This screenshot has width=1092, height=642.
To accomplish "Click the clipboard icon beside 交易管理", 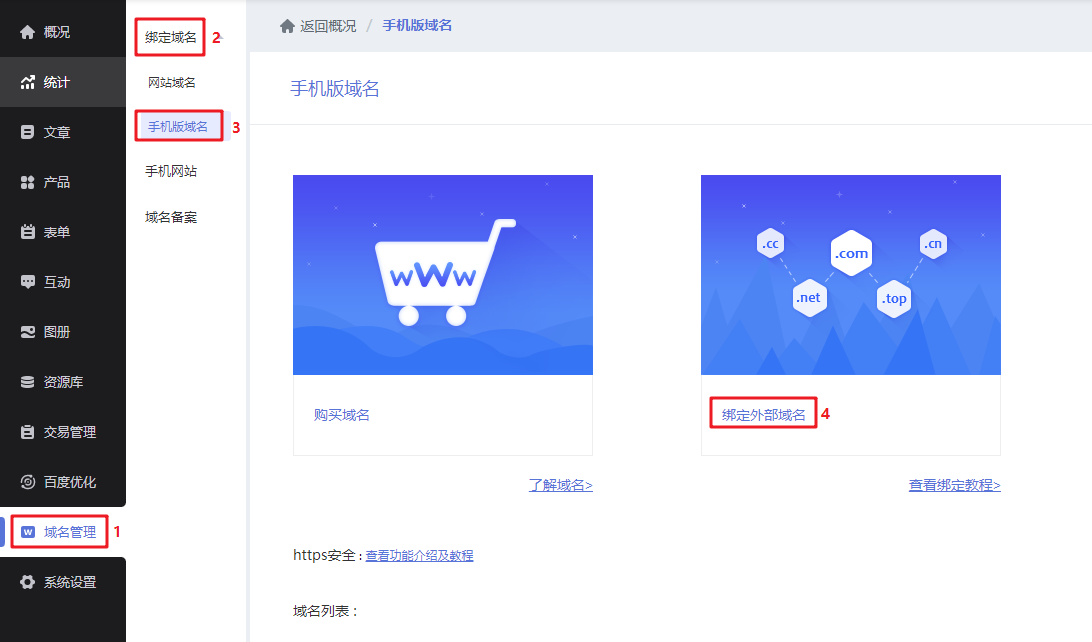I will (x=27, y=432).
